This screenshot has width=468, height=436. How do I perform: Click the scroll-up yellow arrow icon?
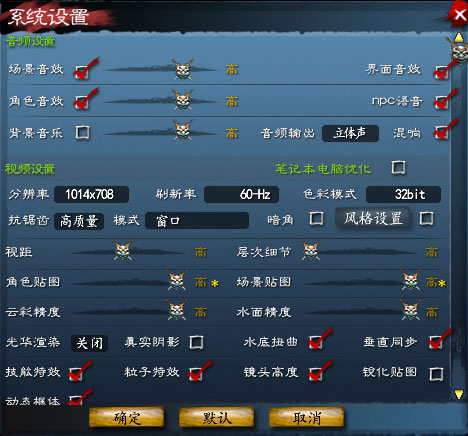(x=459, y=37)
